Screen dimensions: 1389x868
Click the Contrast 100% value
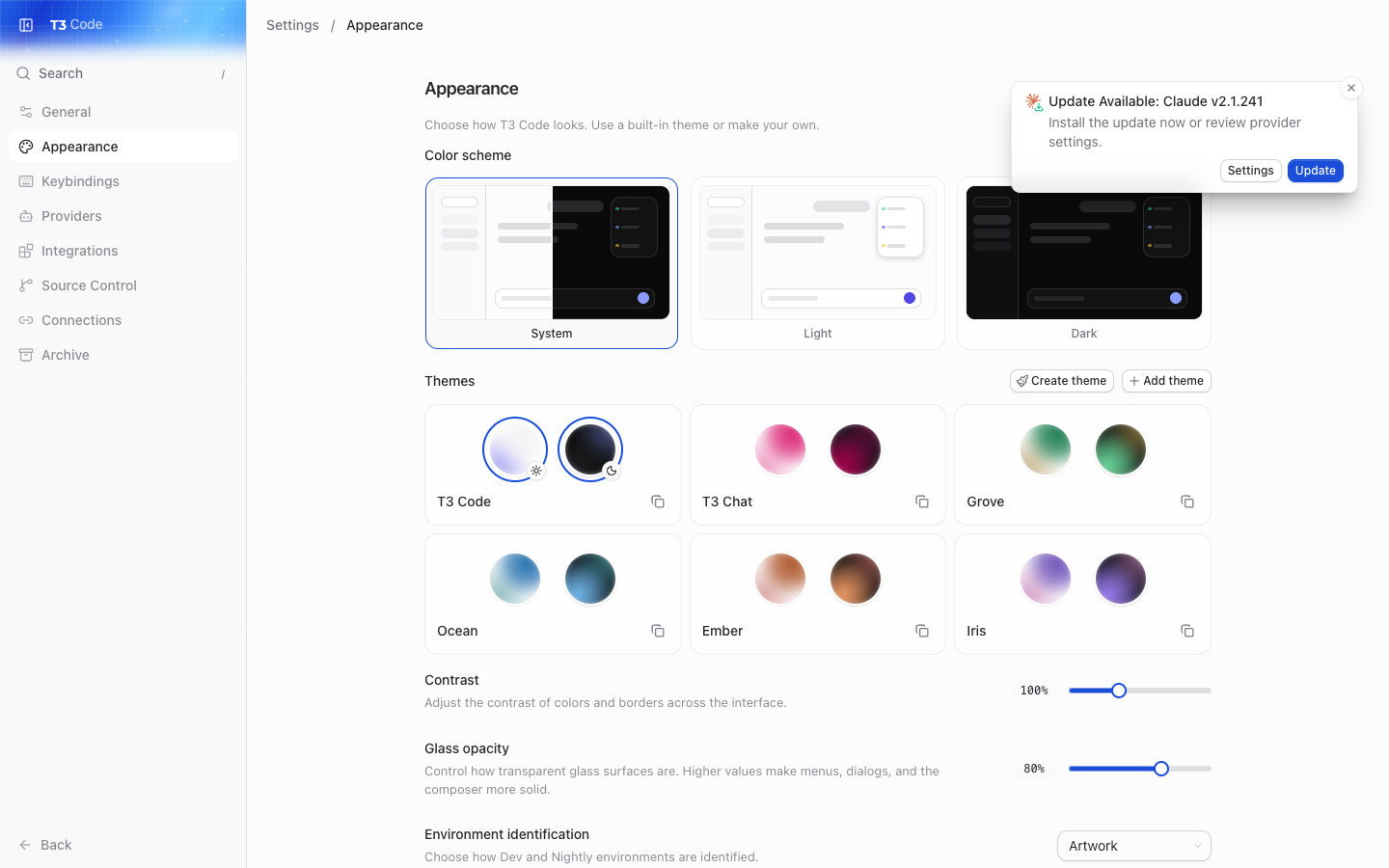(x=1034, y=691)
